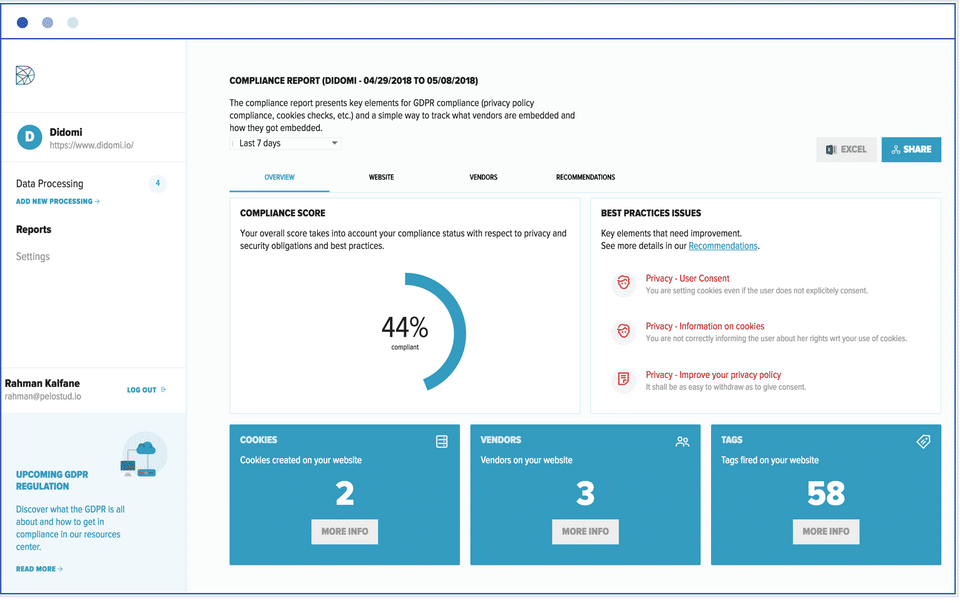
Task: Click the Compliance Report title heading
Action: point(354,81)
